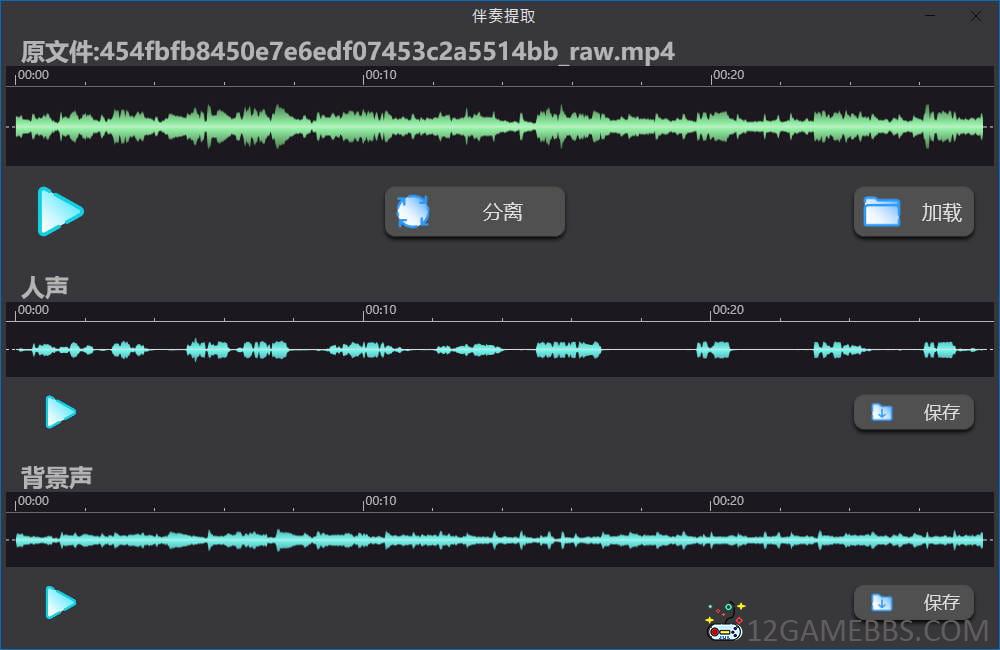1000x650 pixels.
Task: Click the 分离 separate button
Action: tap(474, 212)
